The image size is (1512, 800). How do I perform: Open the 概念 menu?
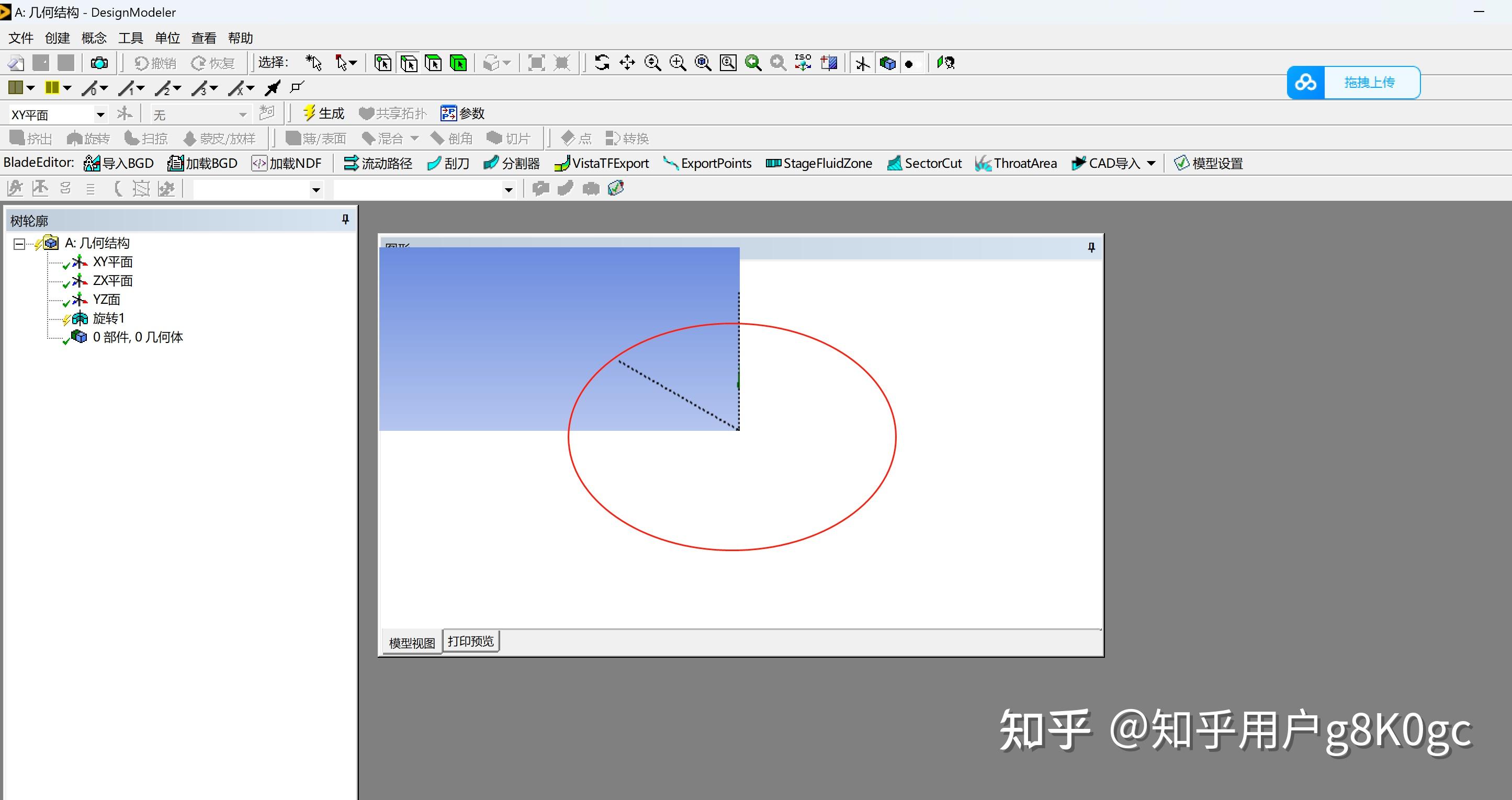pos(94,38)
